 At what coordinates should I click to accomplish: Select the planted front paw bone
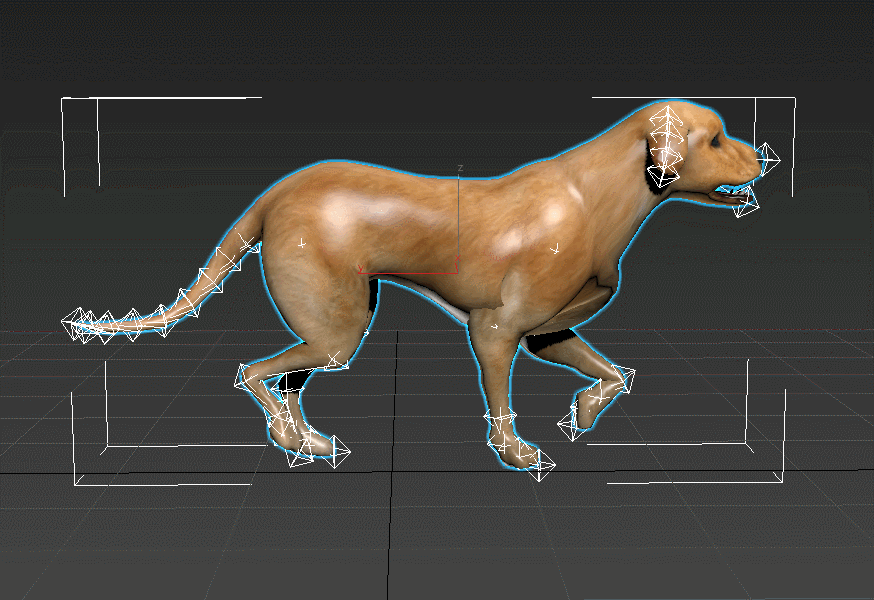pos(538,464)
